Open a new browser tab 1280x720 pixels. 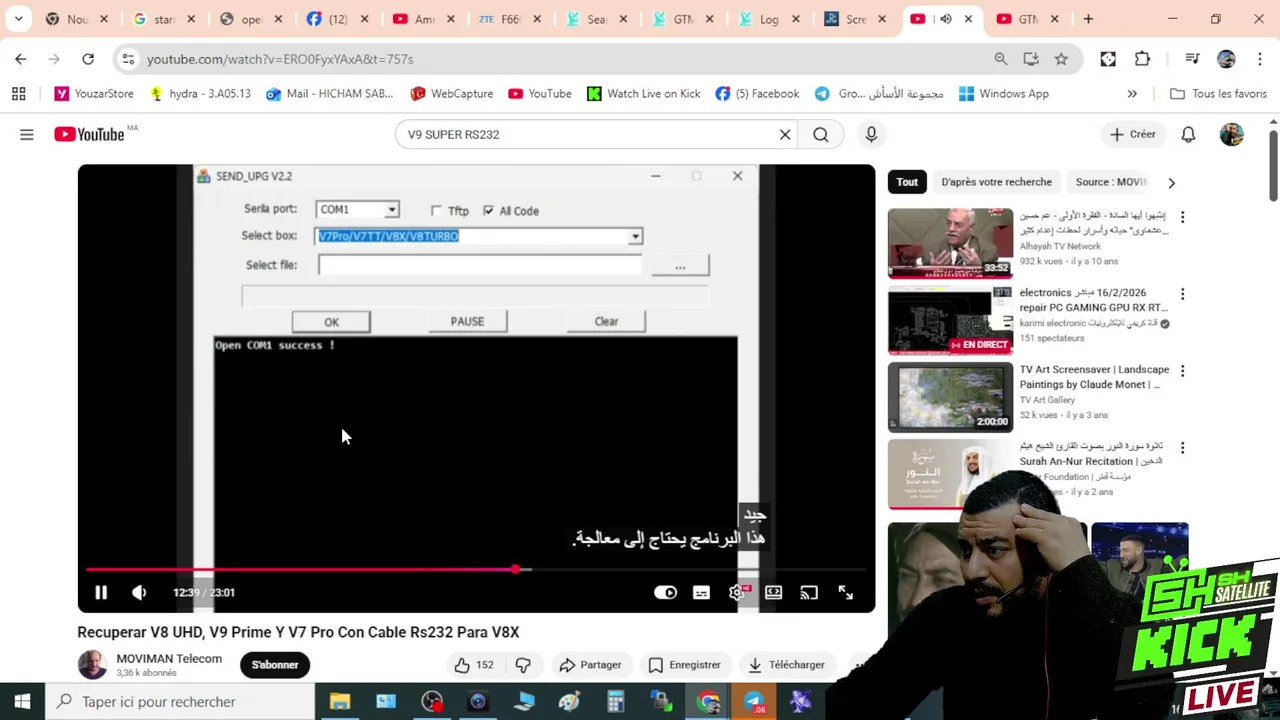(1088, 19)
